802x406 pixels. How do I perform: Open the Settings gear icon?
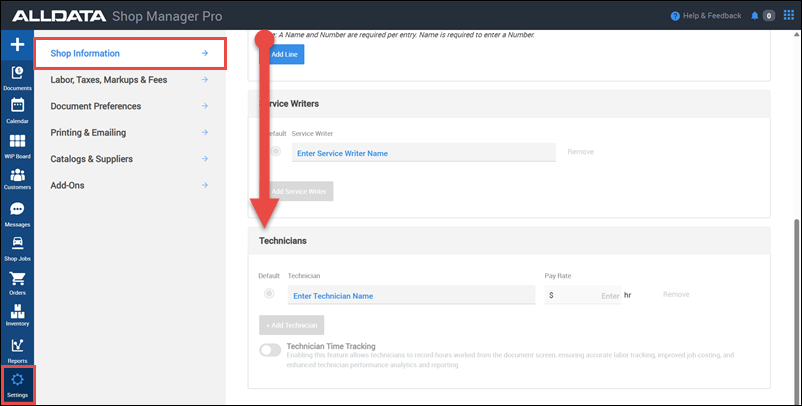[17, 384]
